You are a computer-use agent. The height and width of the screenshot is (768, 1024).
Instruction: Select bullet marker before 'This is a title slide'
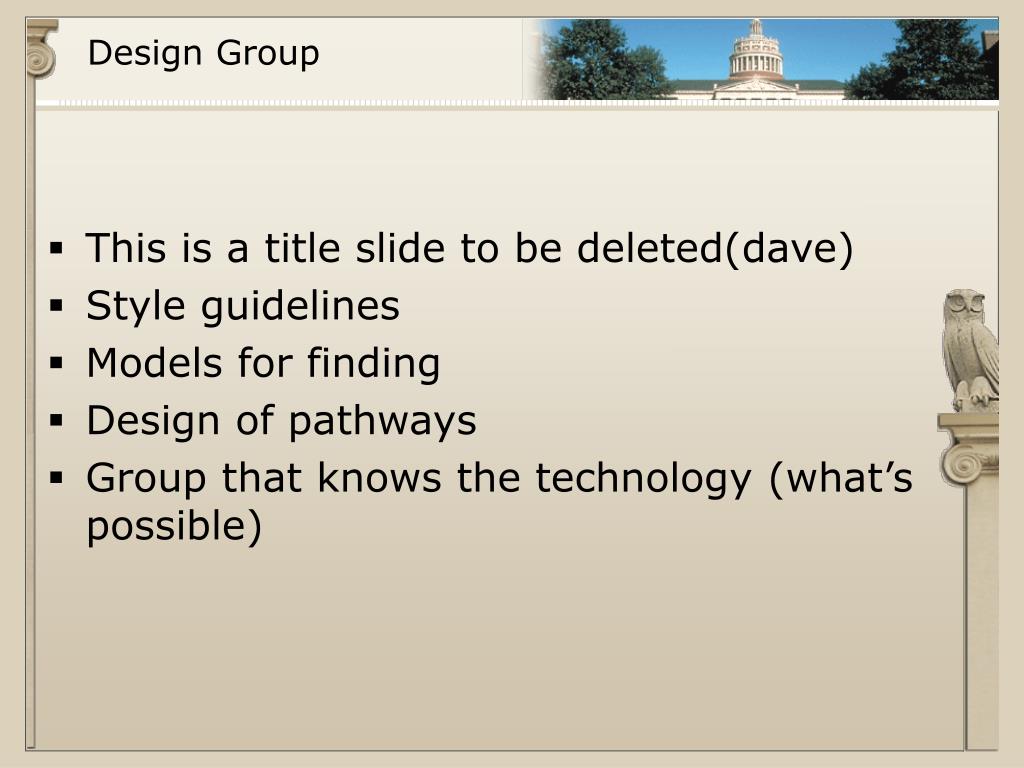click(57, 248)
